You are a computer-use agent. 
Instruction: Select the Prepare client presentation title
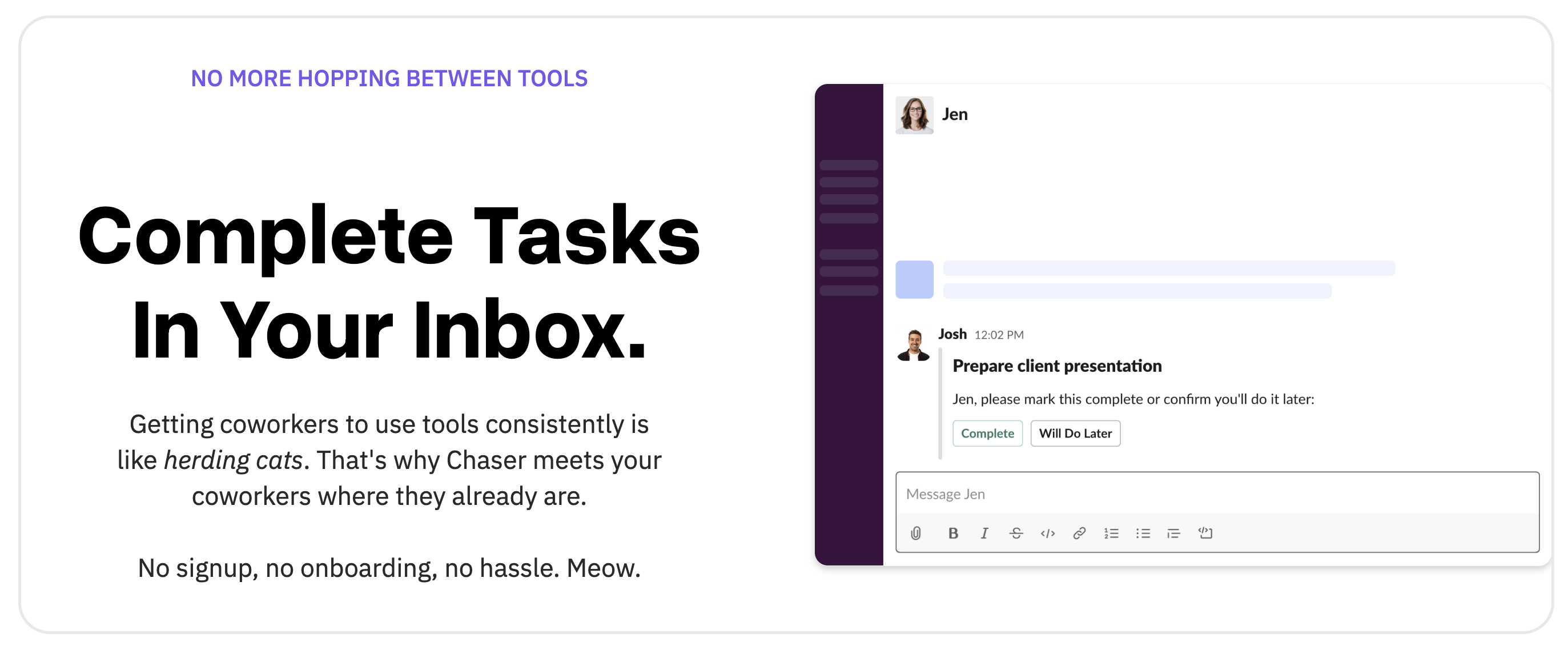tap(1057, 366)
